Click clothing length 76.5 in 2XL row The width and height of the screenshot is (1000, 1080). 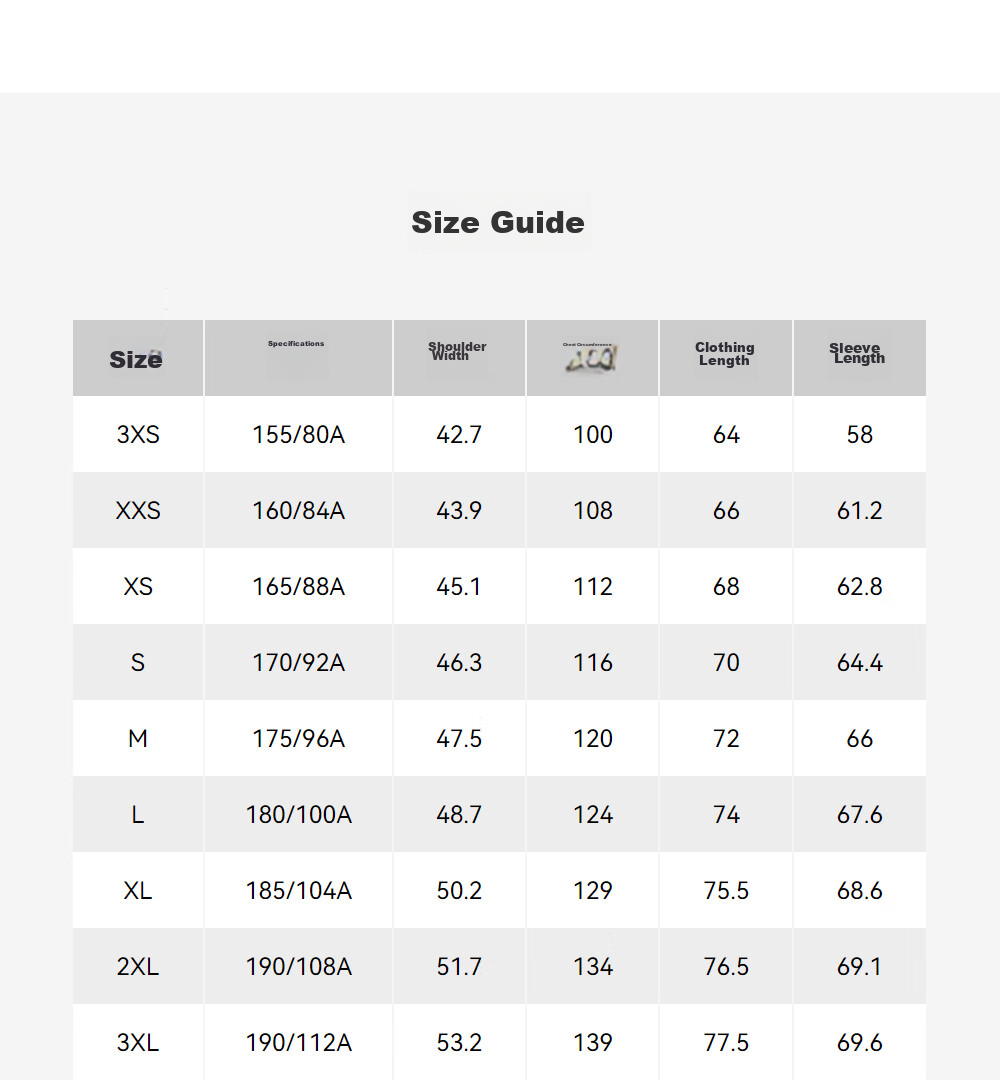coord(726,966)
